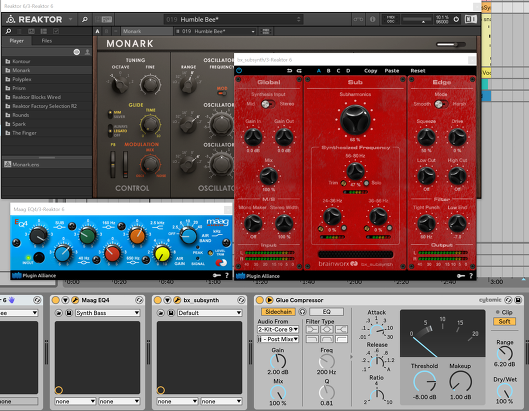
Task: Click the Reaktor search magnifier icon in header
Action: pyautogui.click(x=85, y=20)
